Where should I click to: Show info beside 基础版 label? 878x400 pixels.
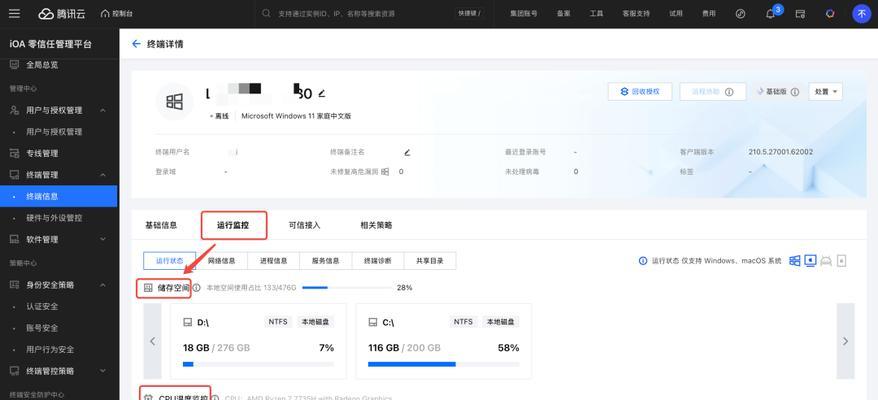coord(795,92)
